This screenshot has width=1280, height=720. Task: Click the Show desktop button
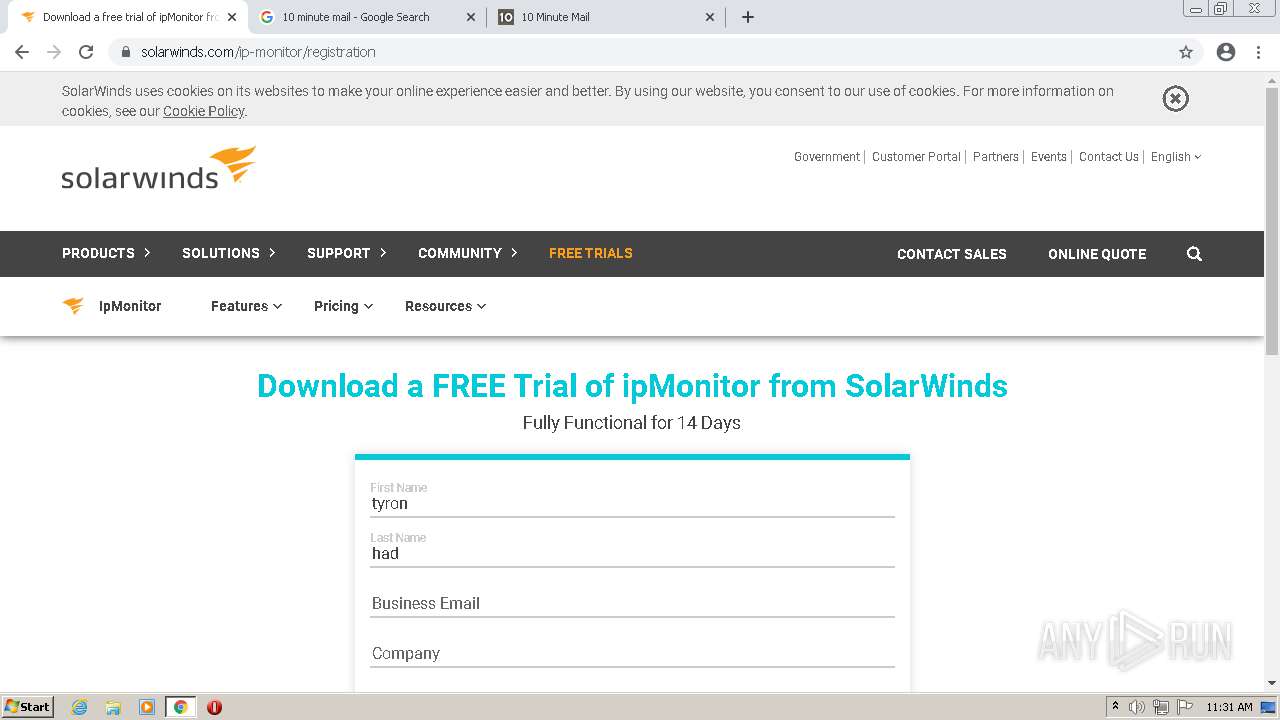(1270, 707)
